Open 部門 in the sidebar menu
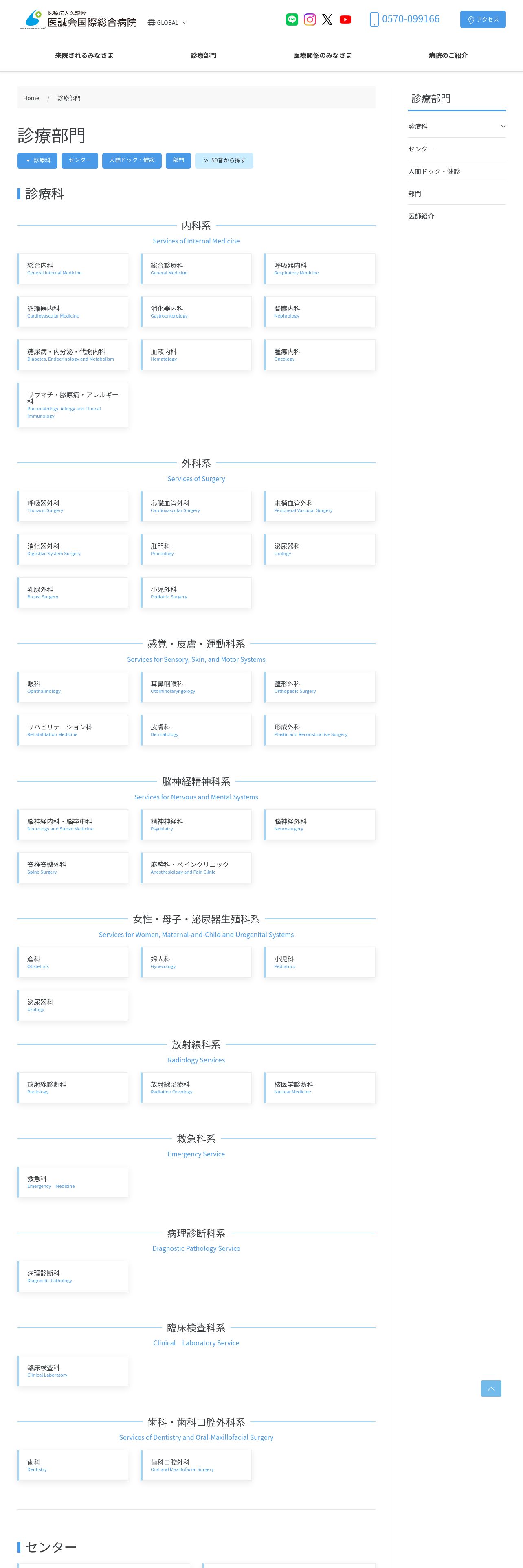This screenshot has height=1568, width=523. pos(457,194)
